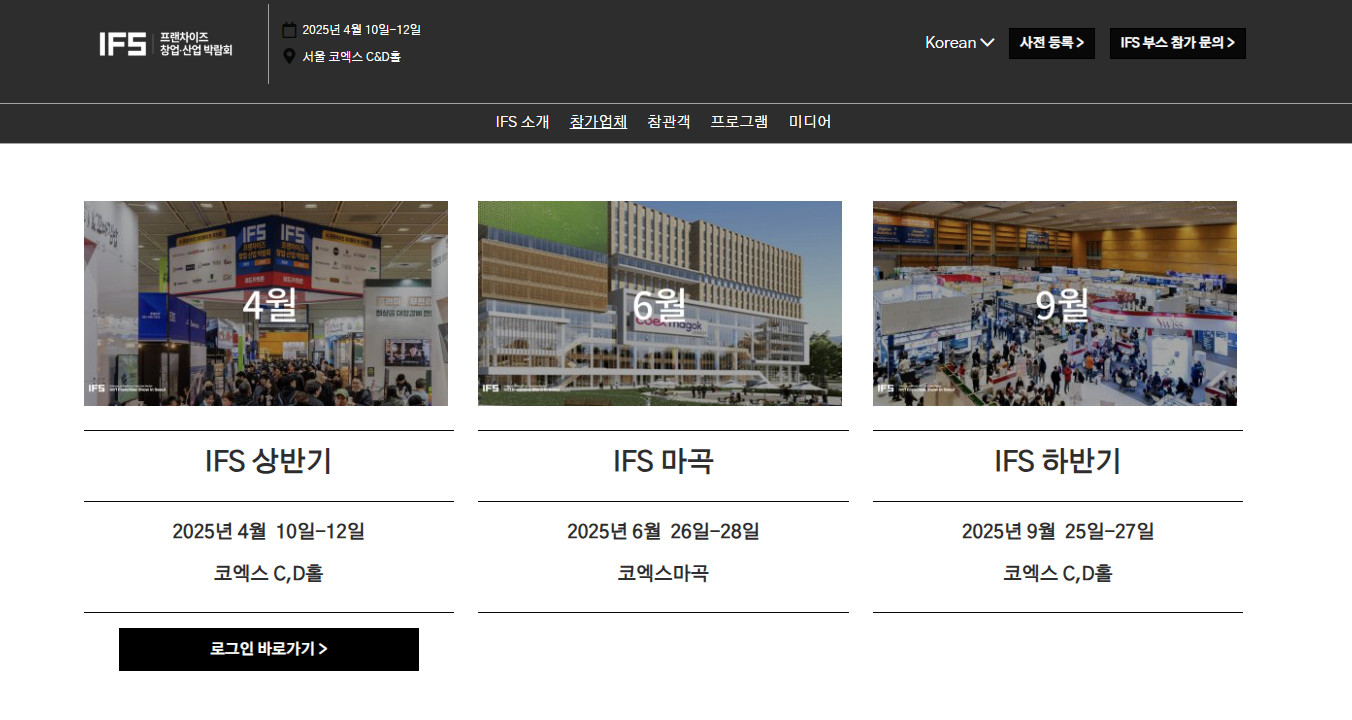Click the date text 2025년 6월 26일–28일
1352x720 pixels.
point(663,531)
